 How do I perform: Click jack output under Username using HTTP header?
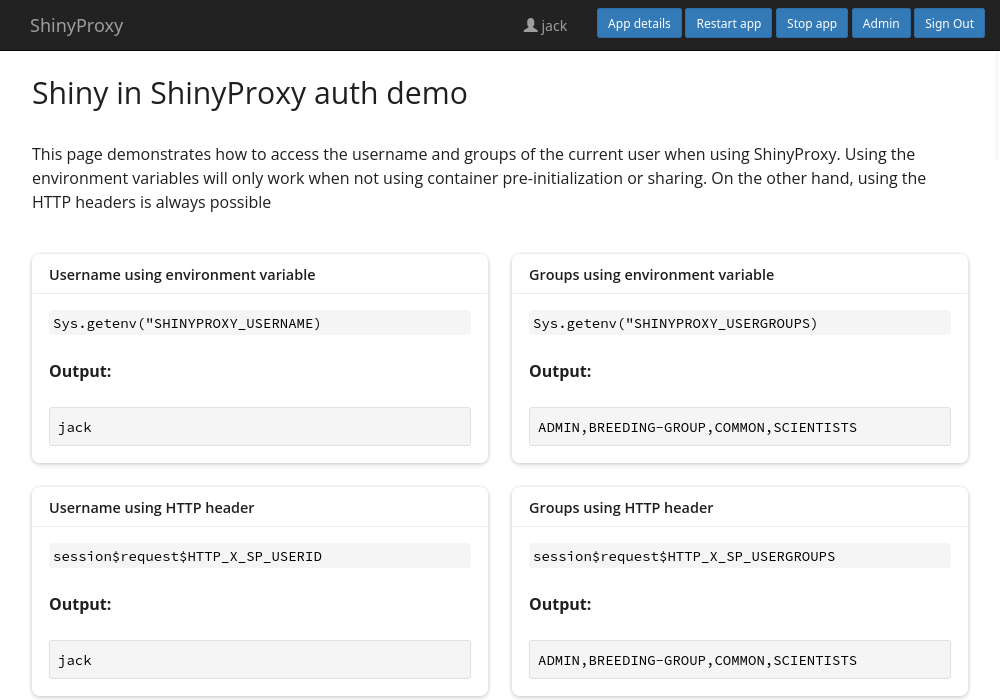pyautogui.click(x=260, y=659)
